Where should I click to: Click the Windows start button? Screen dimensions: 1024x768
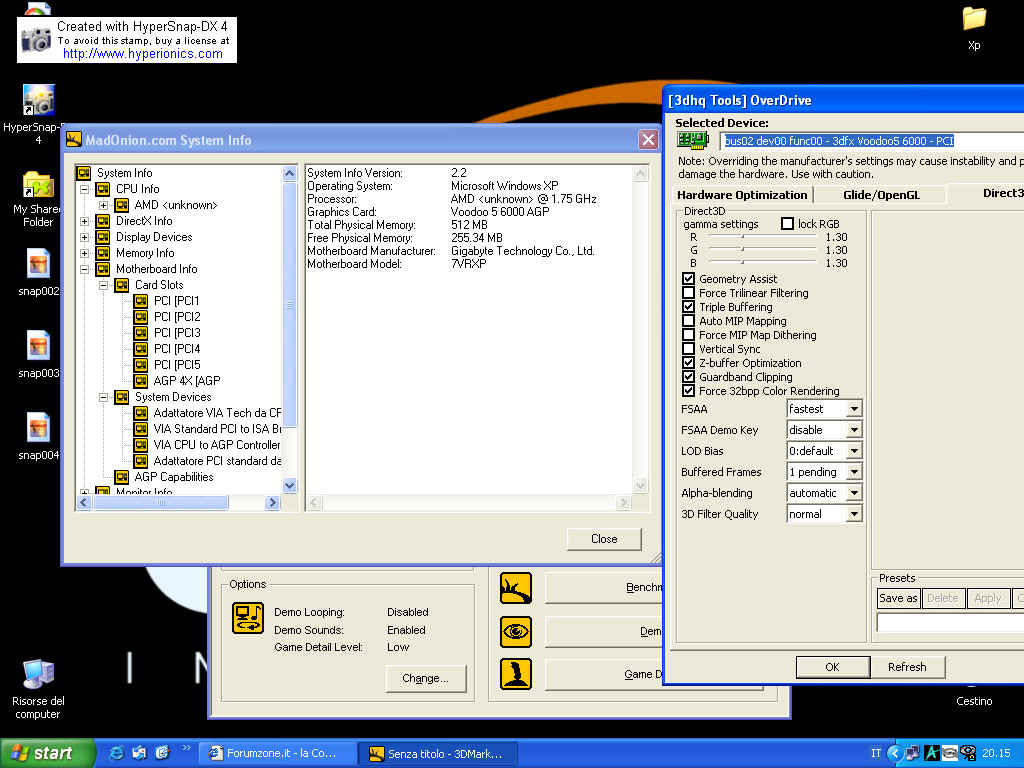pos(47,753)
